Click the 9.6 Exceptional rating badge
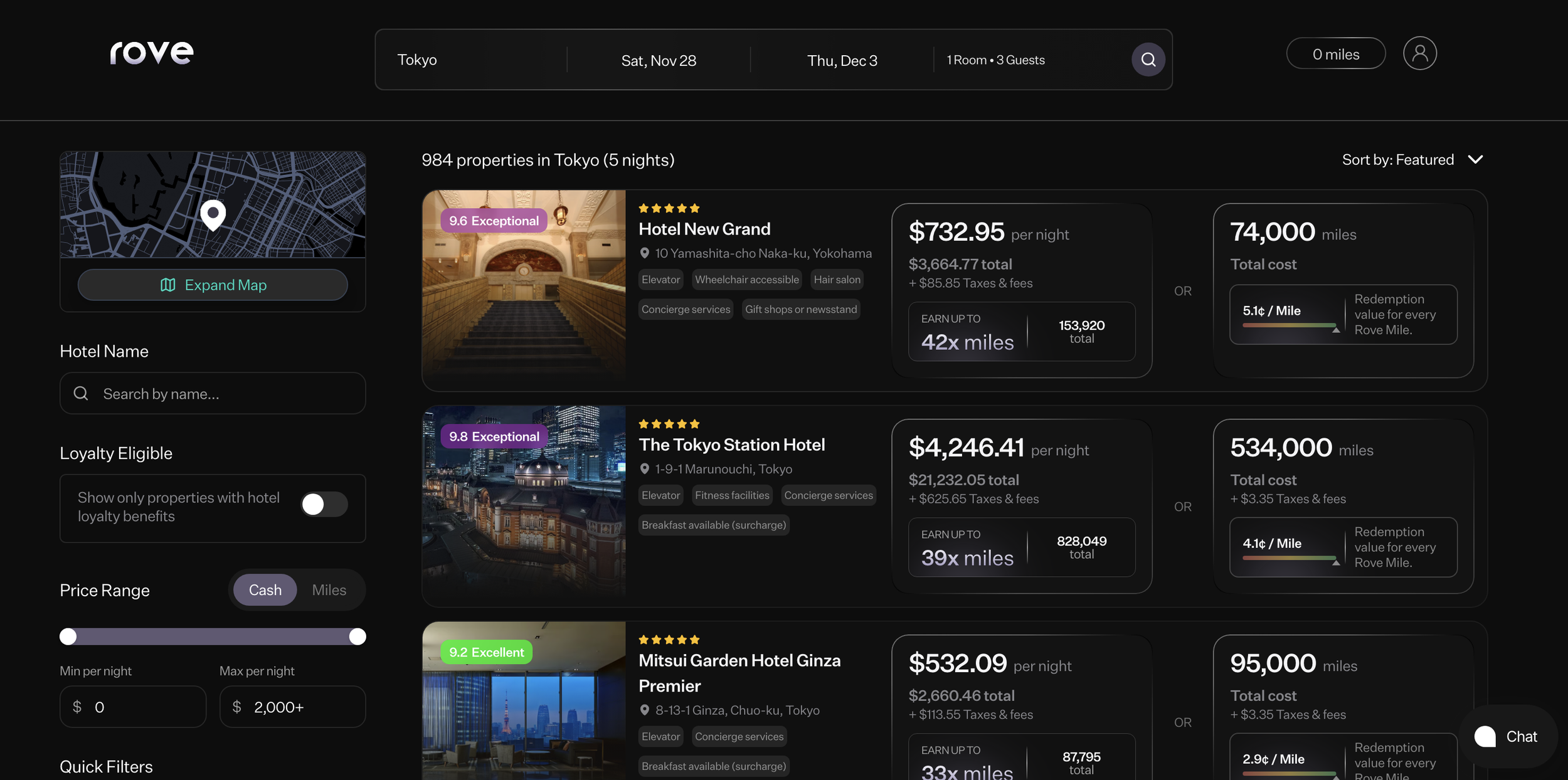This screenshot has width=1568, height=780. pos(494,221)
